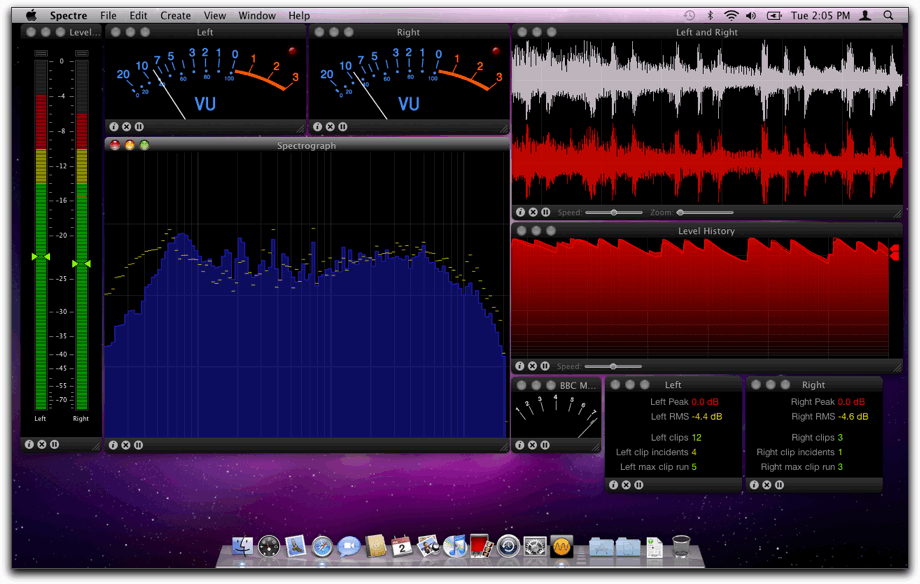The width and height of the screenshot is (920, 584).
Task: Open Photo Booth from the Dock
Action: 481,546
